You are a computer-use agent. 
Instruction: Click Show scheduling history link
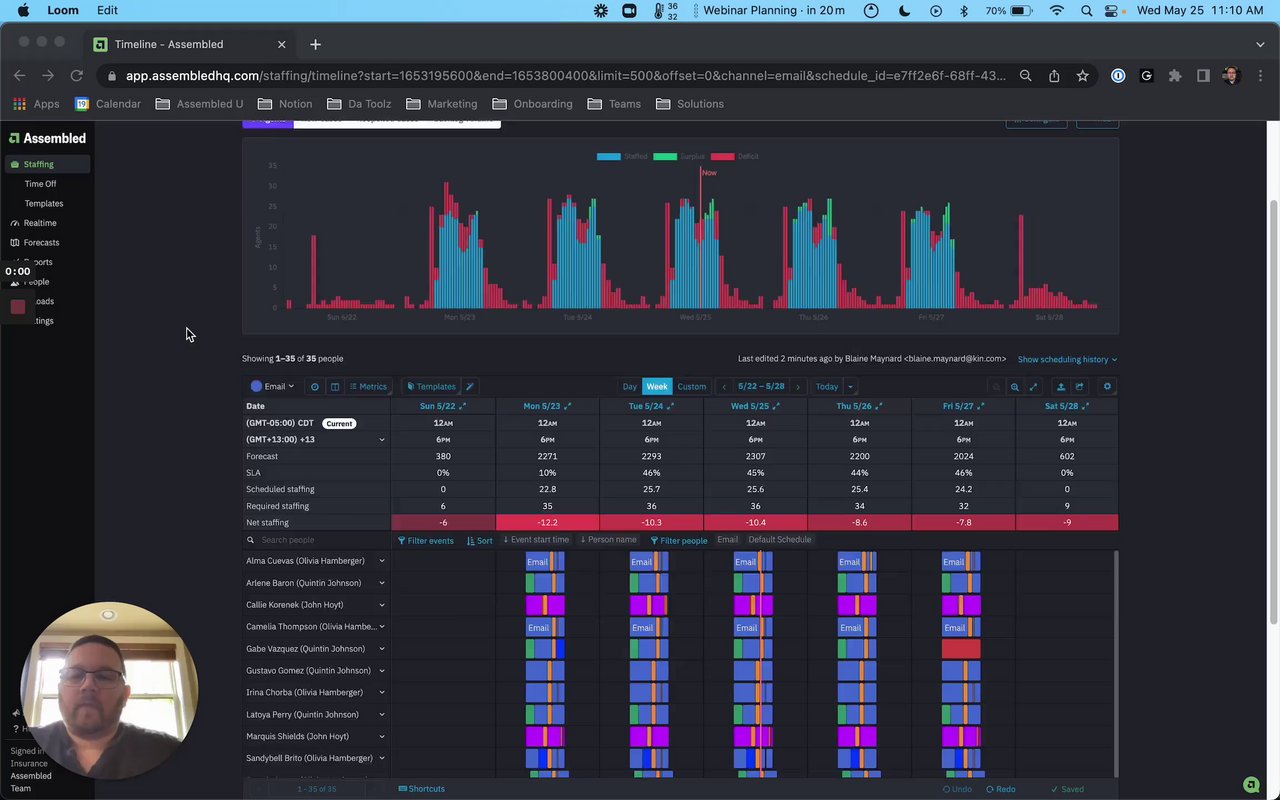point(1067,359)
